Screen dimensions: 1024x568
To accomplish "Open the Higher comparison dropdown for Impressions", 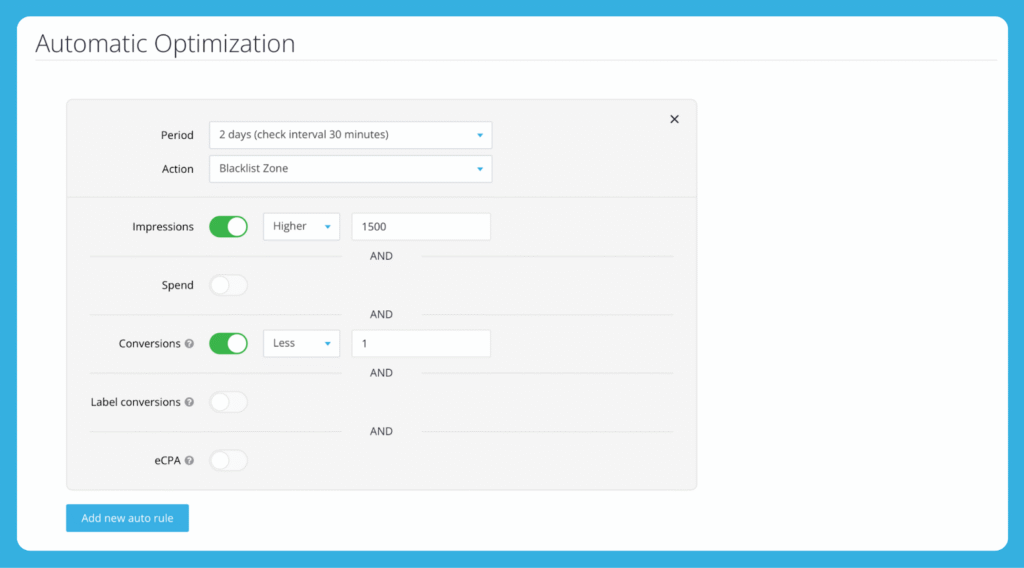I will 301,227.
